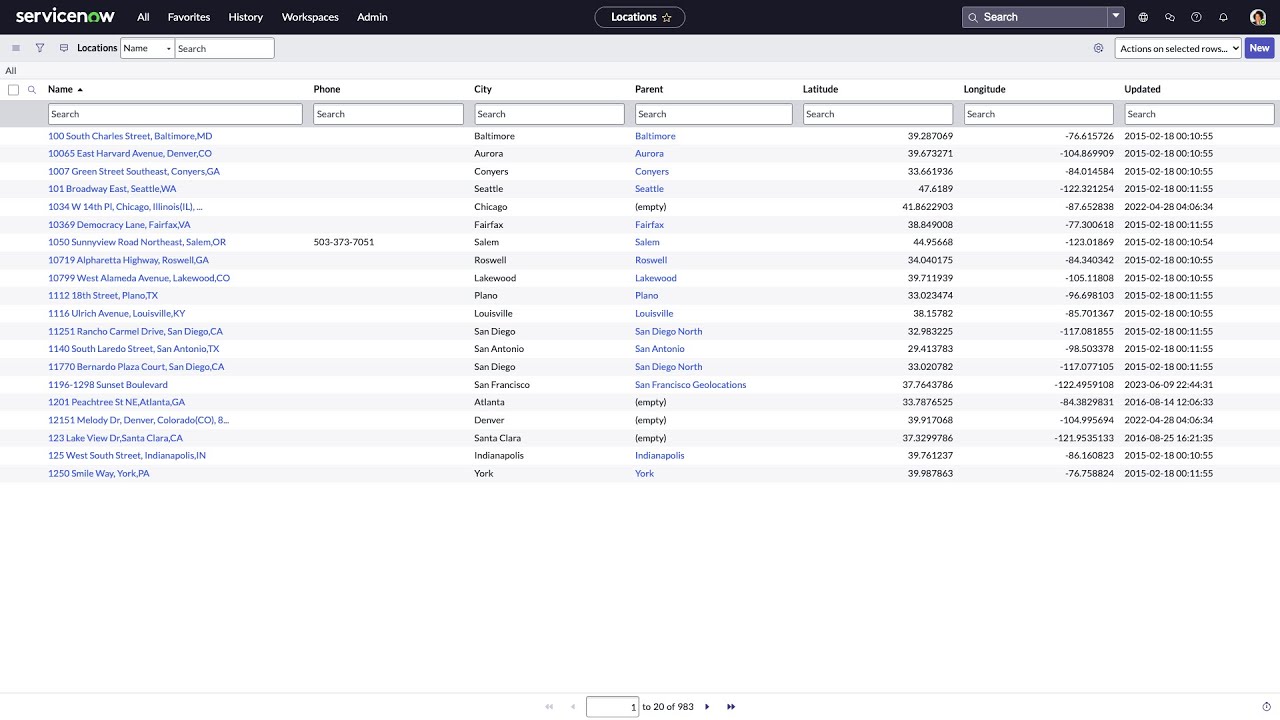Jump to last page arrow
Image resolution: width=1280 pixels, height=720 pixels.
coord(731,707)
